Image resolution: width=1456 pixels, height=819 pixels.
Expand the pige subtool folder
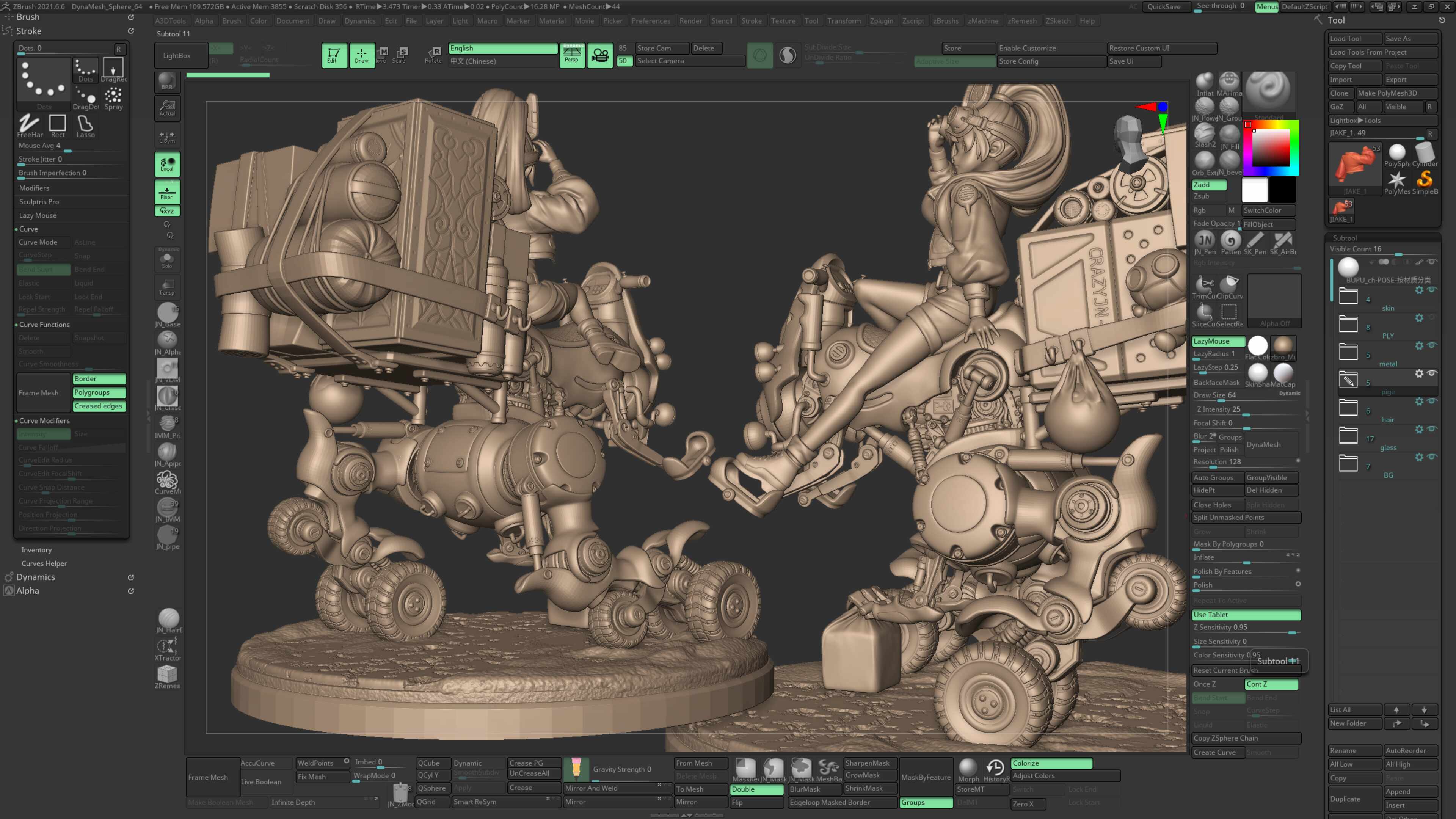click(1348, 380)
